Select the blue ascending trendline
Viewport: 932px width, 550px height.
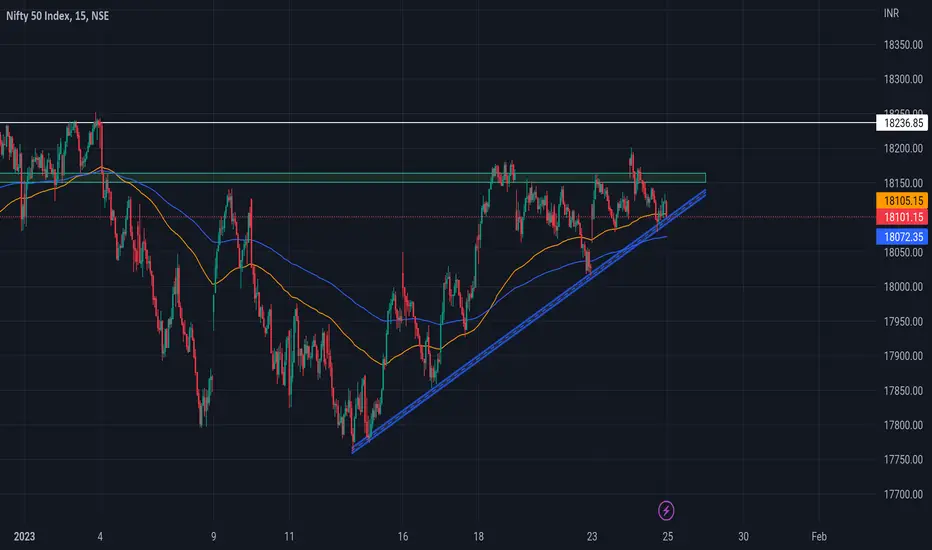528,322
